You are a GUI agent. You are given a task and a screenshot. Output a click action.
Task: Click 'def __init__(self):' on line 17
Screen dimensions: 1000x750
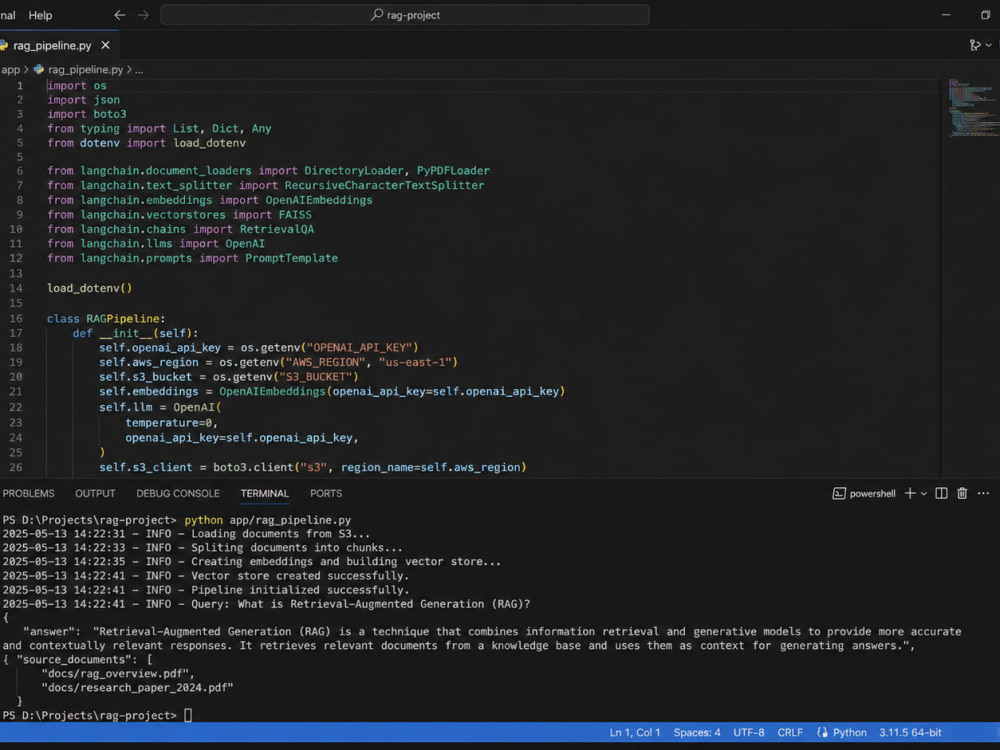tap(135, 333)
